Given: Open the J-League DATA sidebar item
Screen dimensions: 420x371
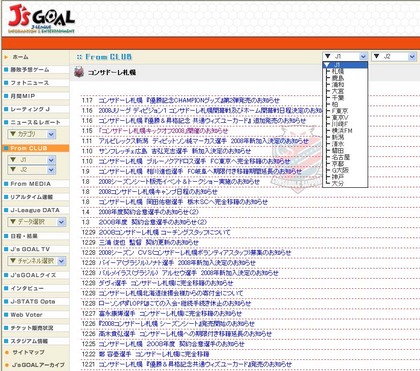Looking at the screenshot, I should (x=35, y=210).
